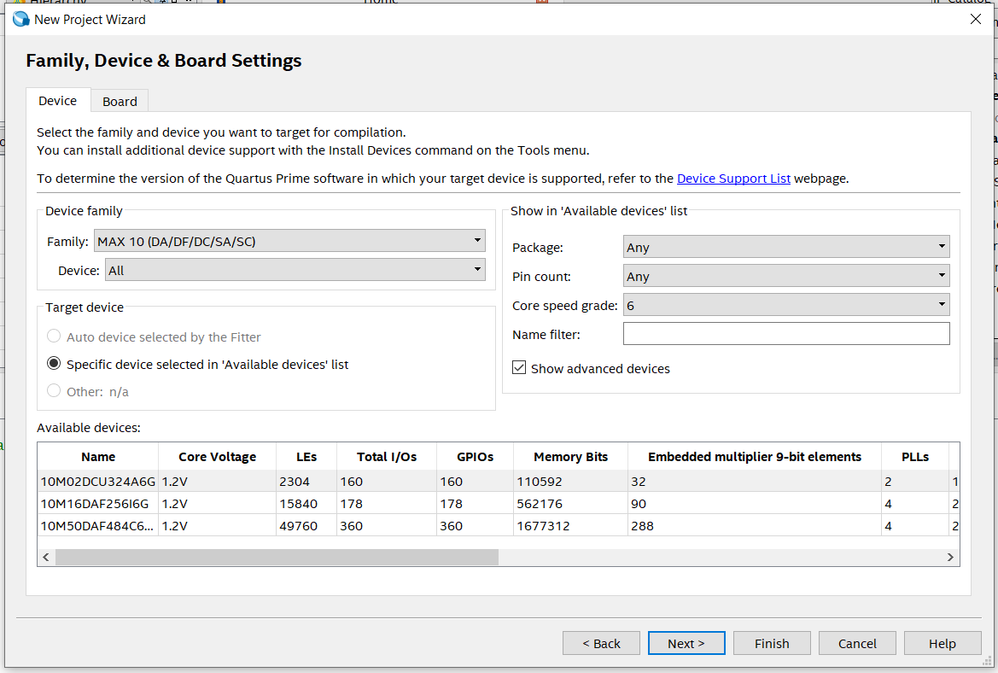Select the 10M02DCU324A6G device row
This screenshot has height=673, width=998.
tap(98, 481)
